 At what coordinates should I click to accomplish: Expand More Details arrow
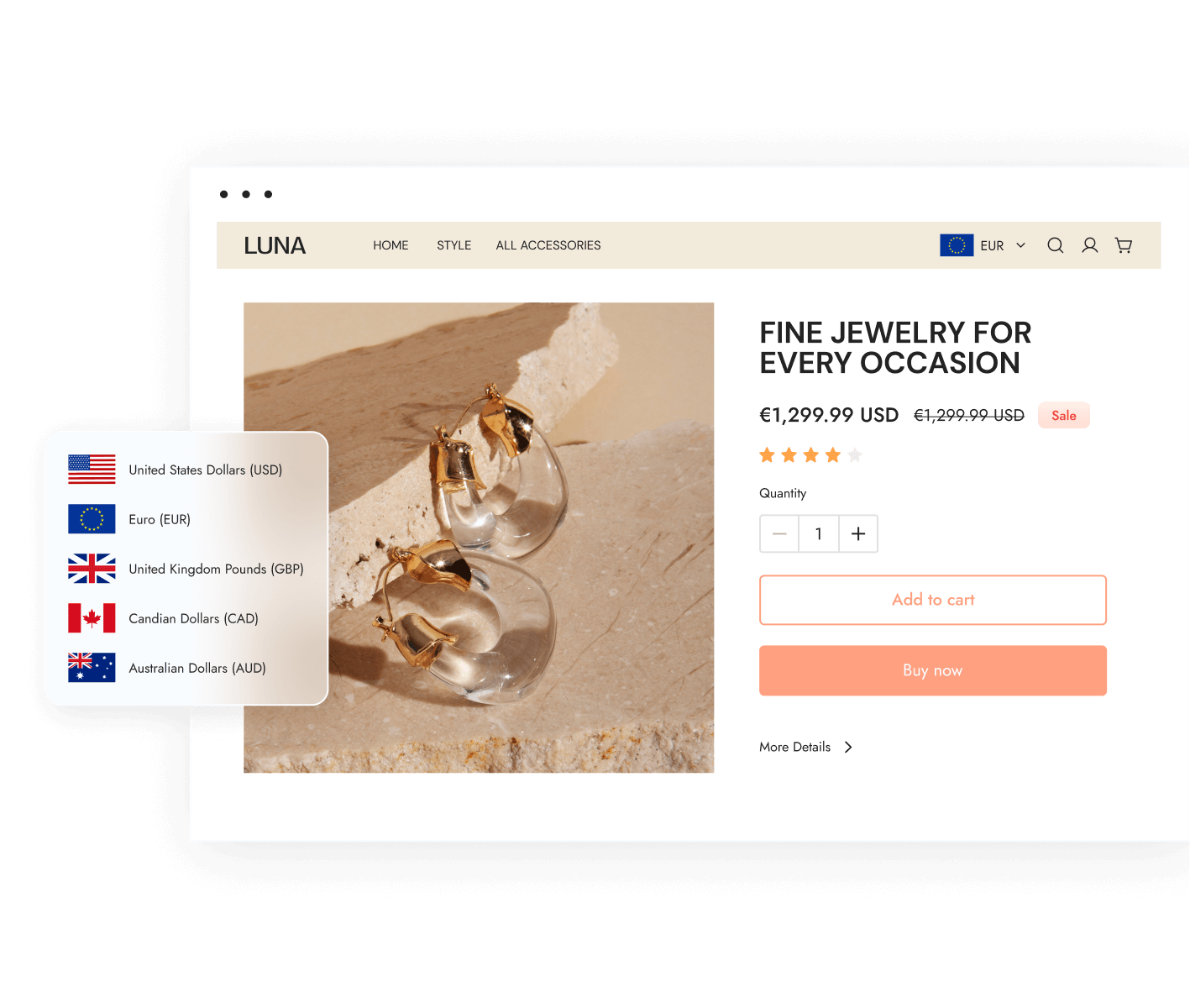848,747
